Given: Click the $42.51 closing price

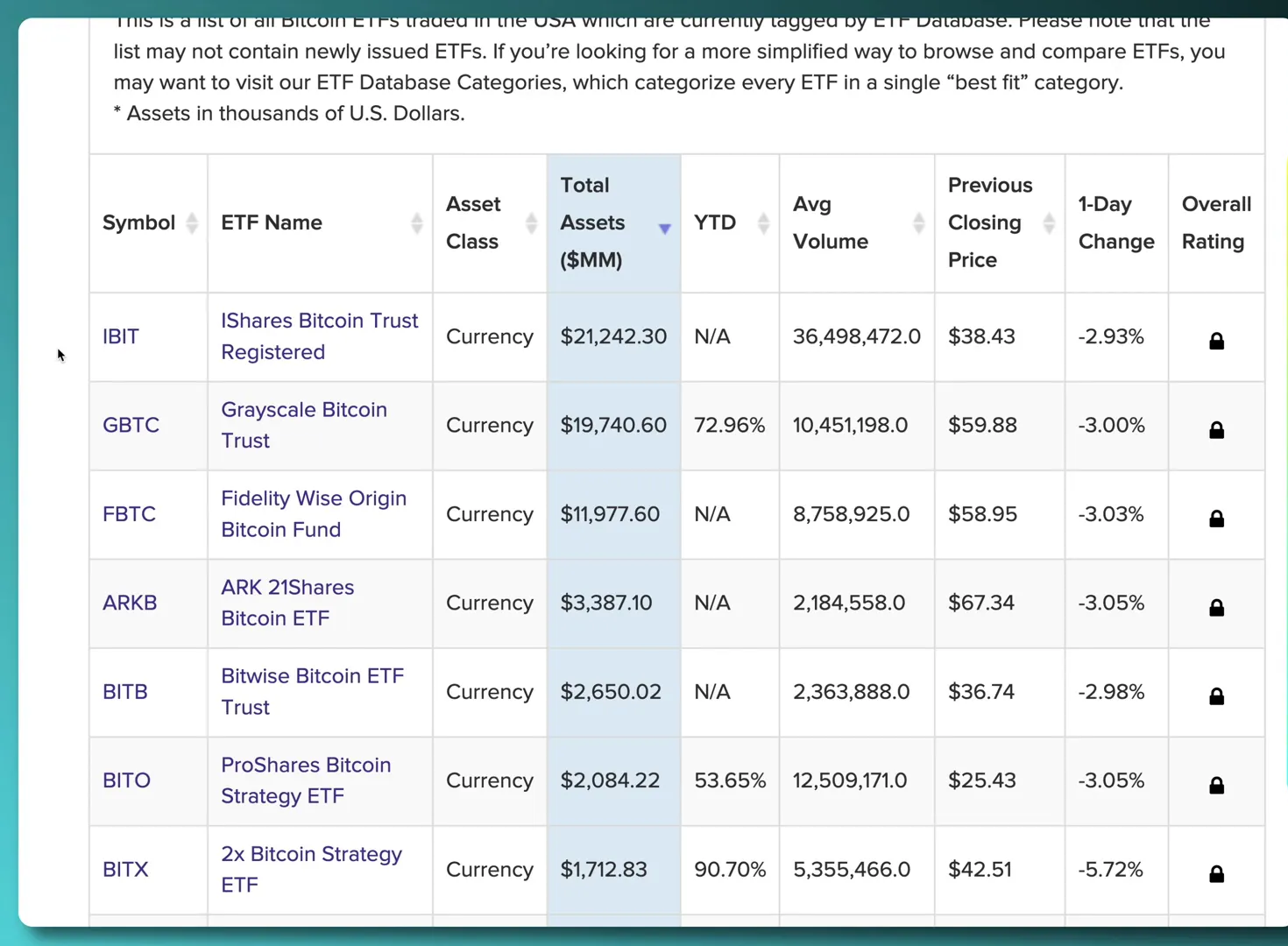Looking at the screenshot, I should (x=980, y=870).
